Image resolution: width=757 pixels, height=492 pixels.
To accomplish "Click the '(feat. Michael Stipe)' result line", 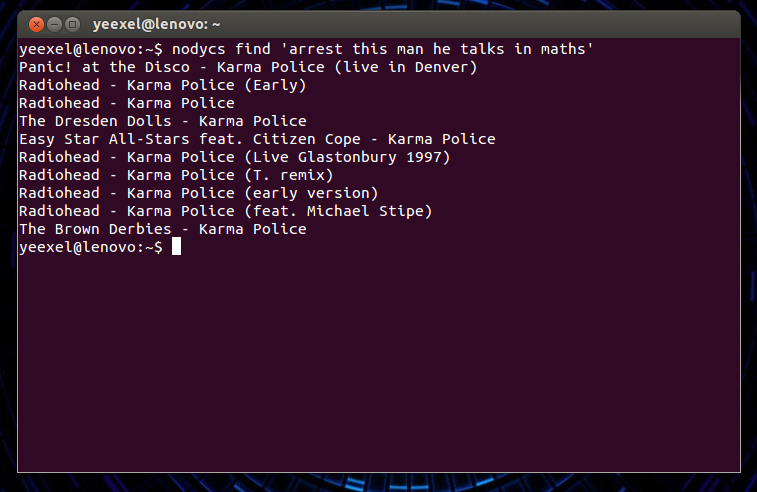I will click(x=226, y=211).
